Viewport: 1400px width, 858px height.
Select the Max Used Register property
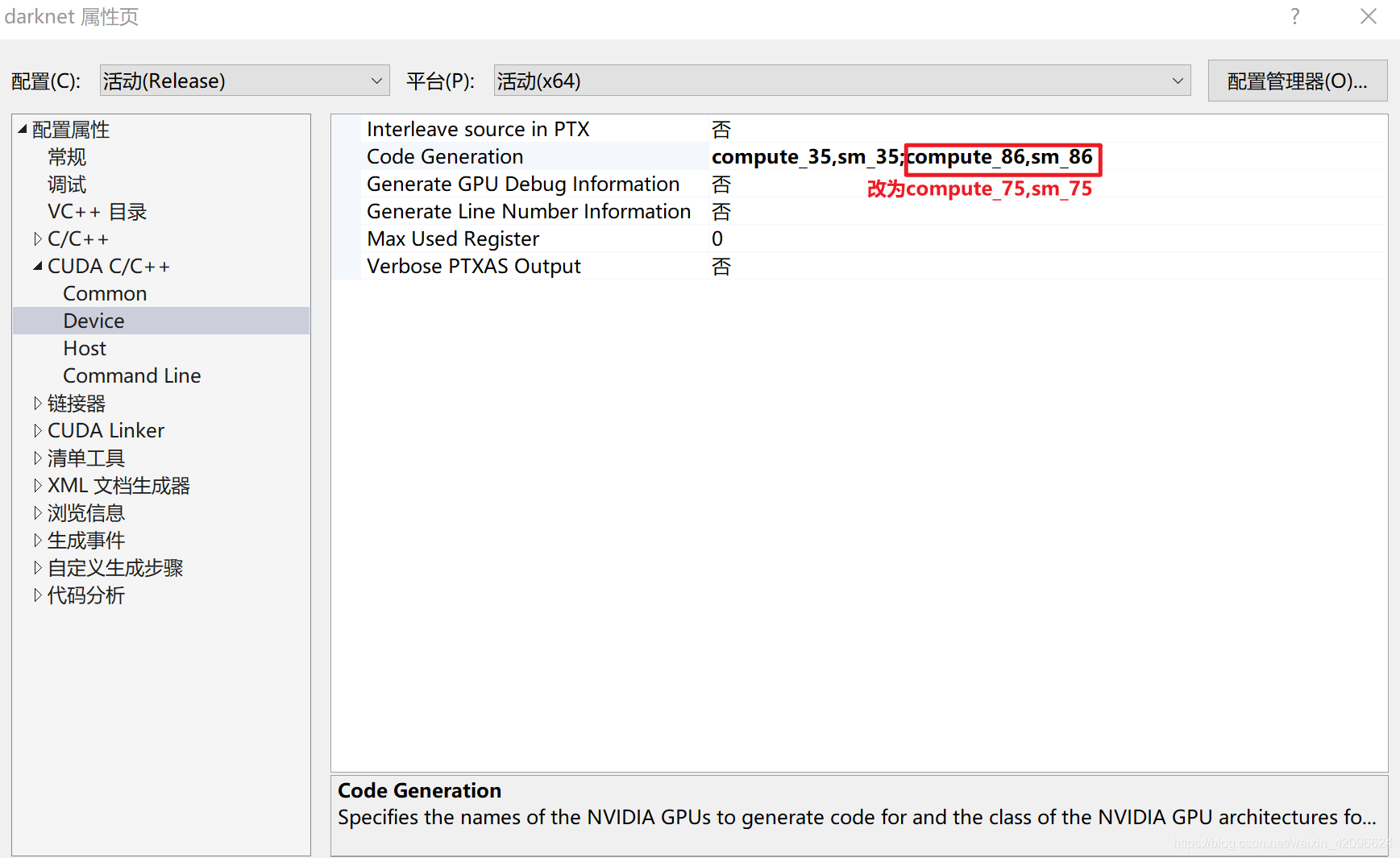[x=453, y=238]
